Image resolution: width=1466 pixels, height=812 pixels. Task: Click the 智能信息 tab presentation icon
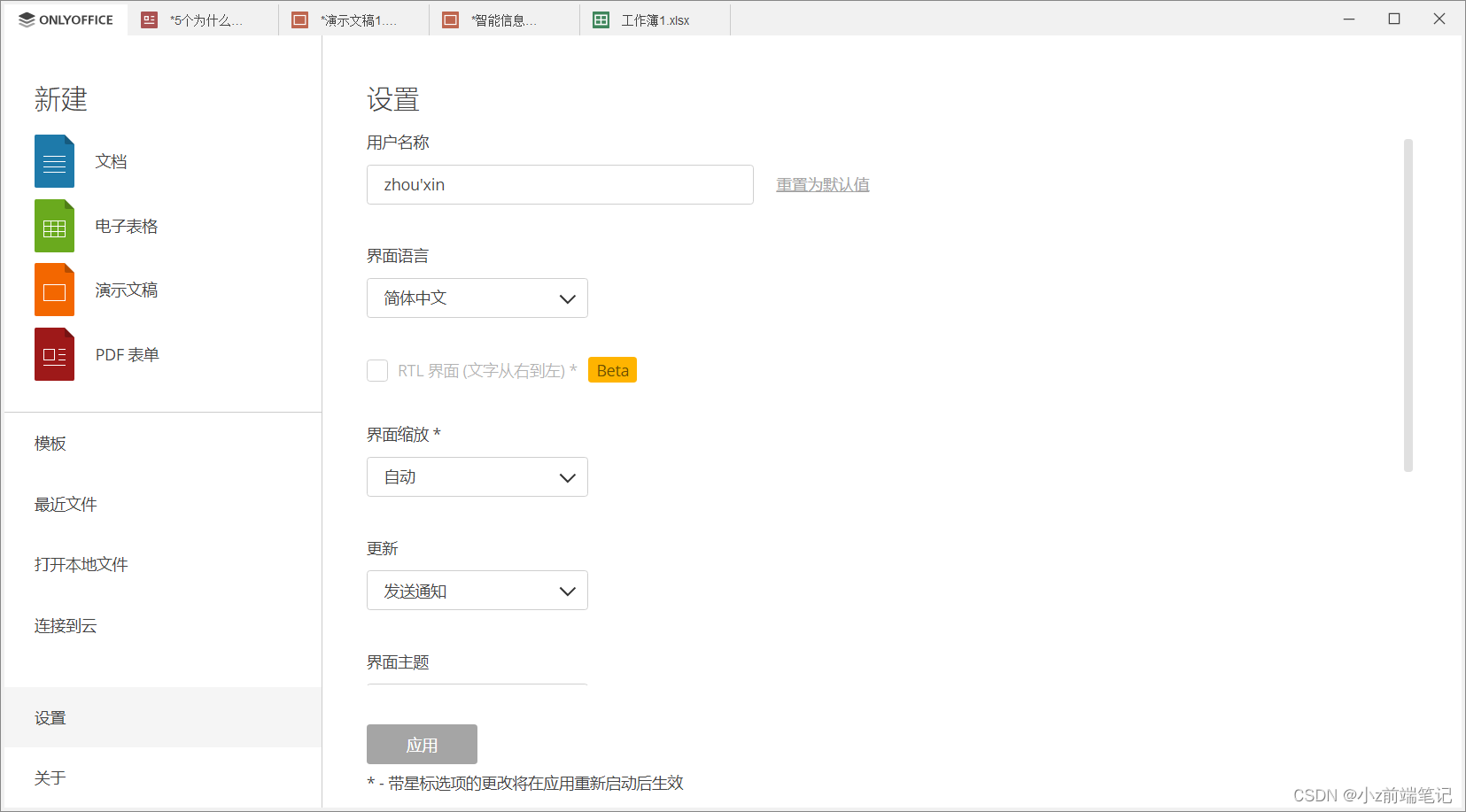451,19
